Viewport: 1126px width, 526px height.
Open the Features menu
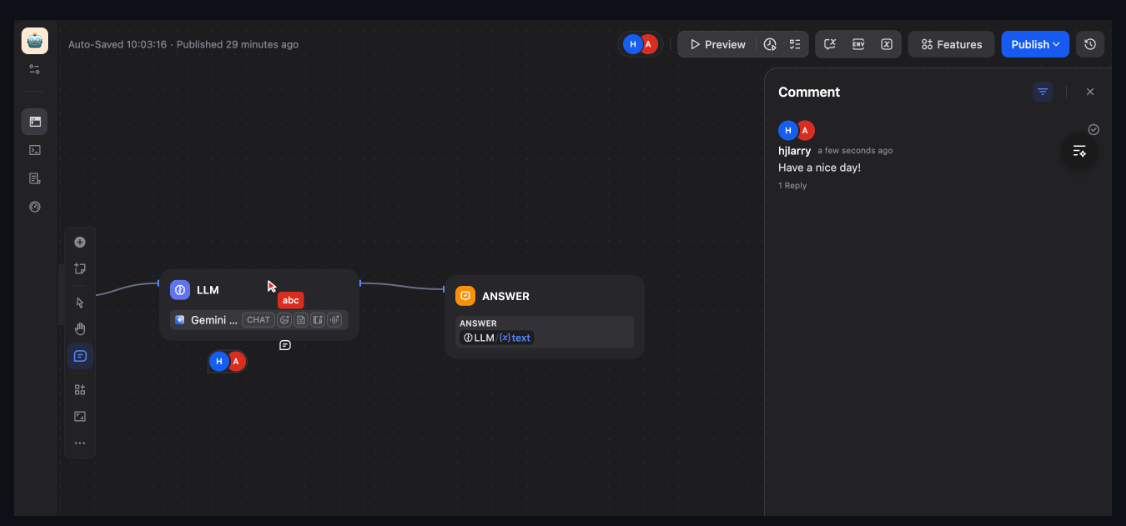coord(951,44)
